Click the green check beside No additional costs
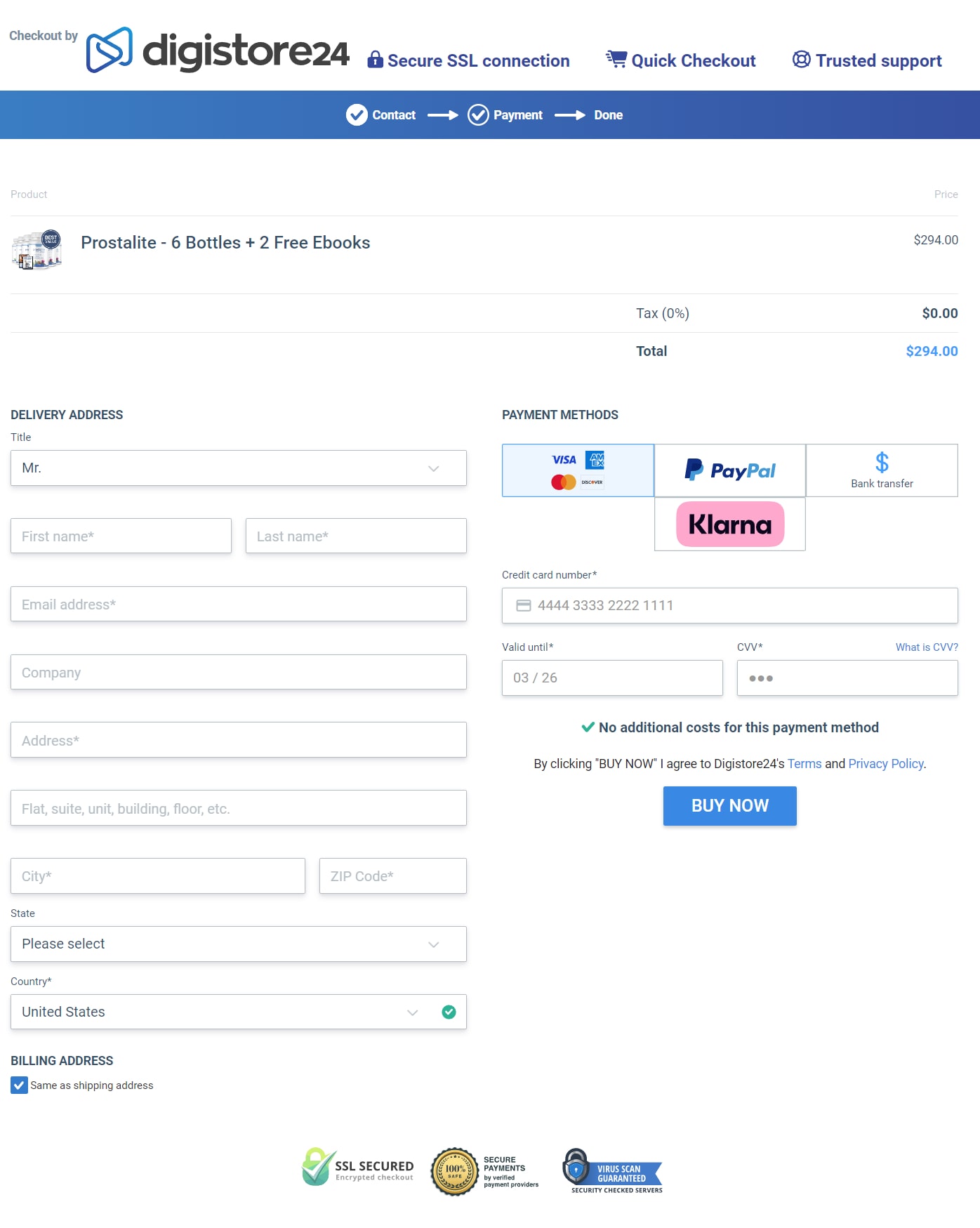The height and width of the screenshot is (1228, 980). [588, 727]
